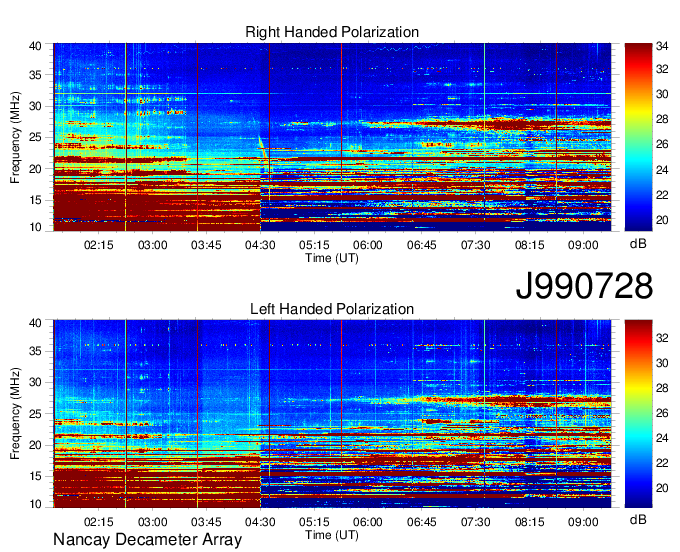
Task: Click 'Frequency (MHz)' axis label of Left Handed plot
Action: coord(15,414)
